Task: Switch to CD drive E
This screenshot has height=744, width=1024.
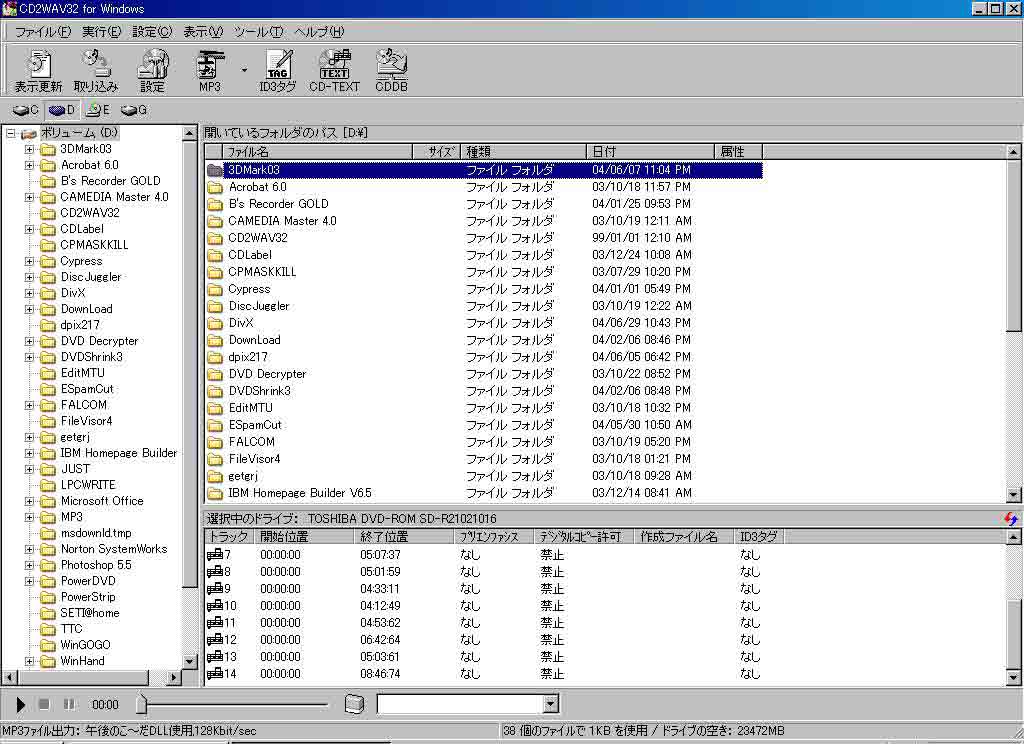Action: click(x=99, y=110)
